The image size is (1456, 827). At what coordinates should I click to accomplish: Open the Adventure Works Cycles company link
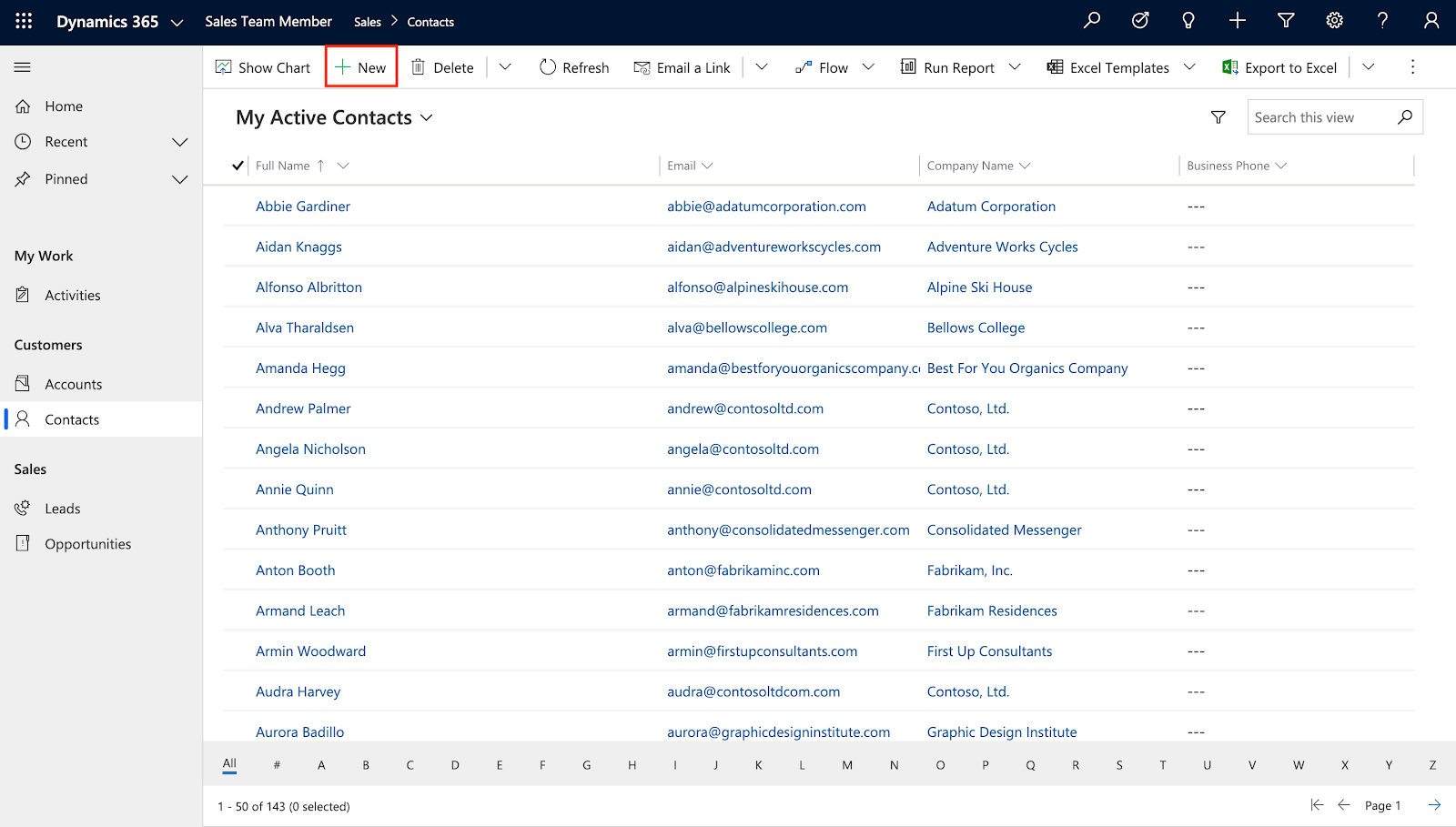[1002, 247]
